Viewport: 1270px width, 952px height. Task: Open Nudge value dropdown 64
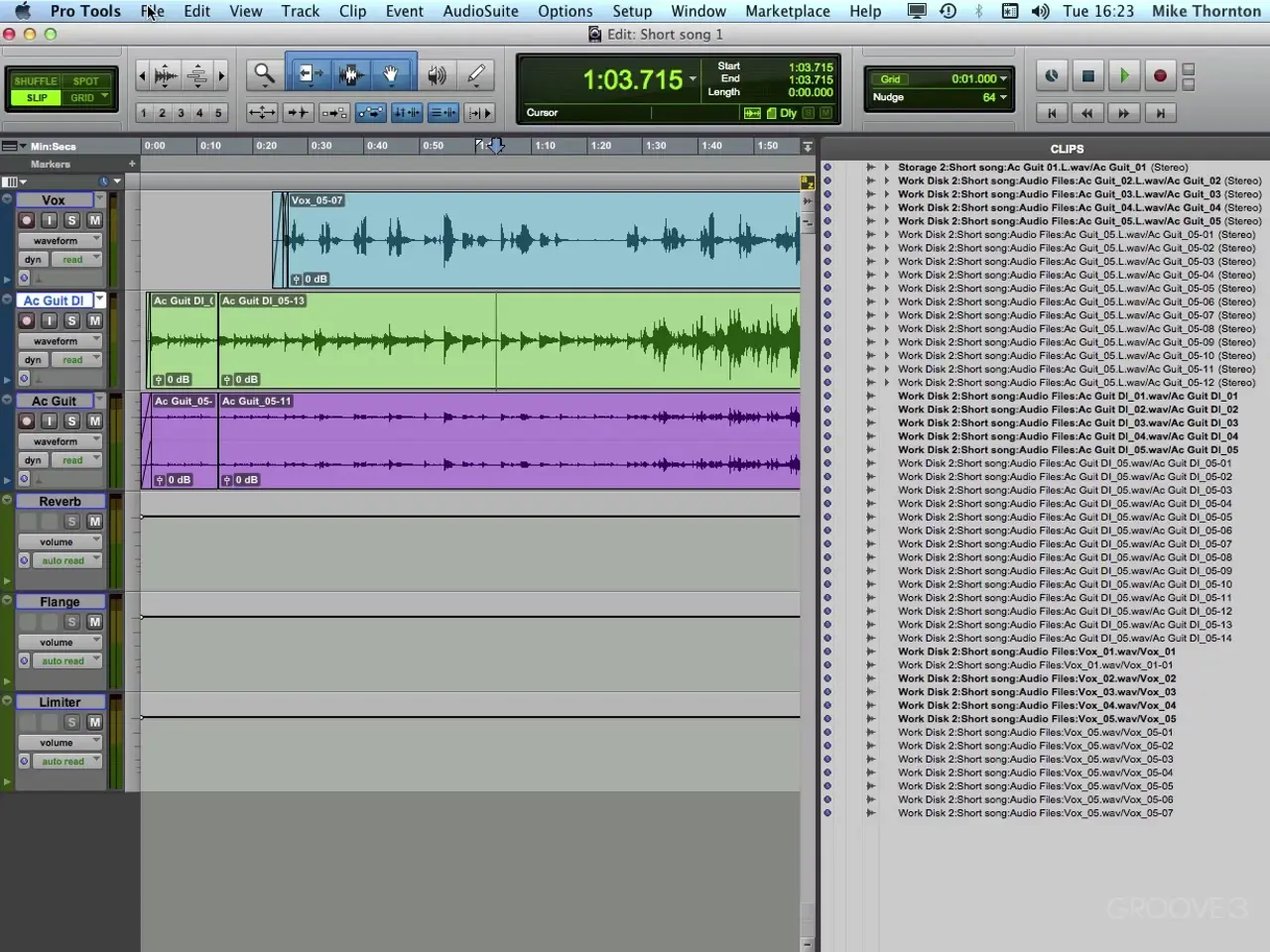[1004, 97]
